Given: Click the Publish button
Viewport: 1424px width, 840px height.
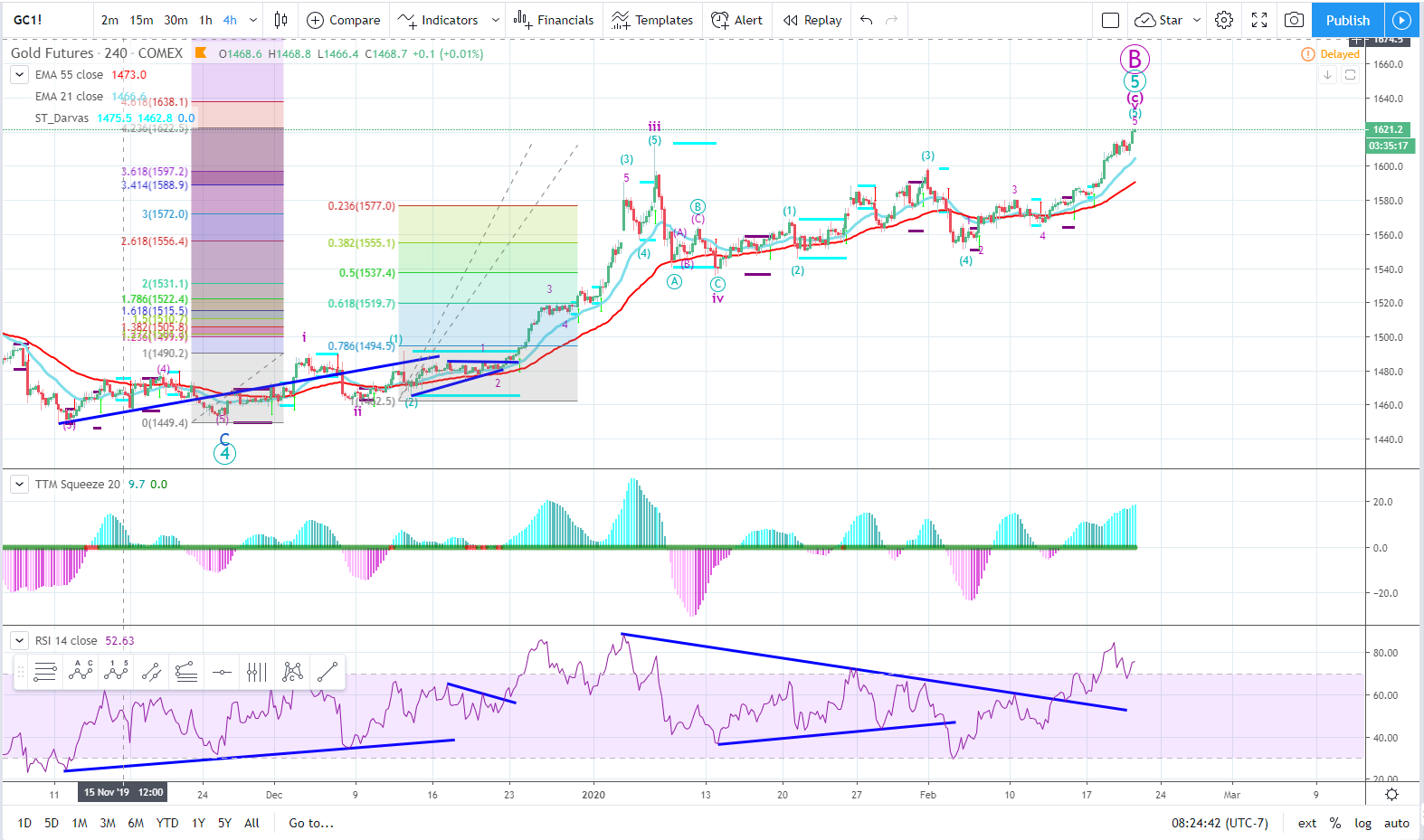Looking at the screenshot, I should coord(1348,20).
